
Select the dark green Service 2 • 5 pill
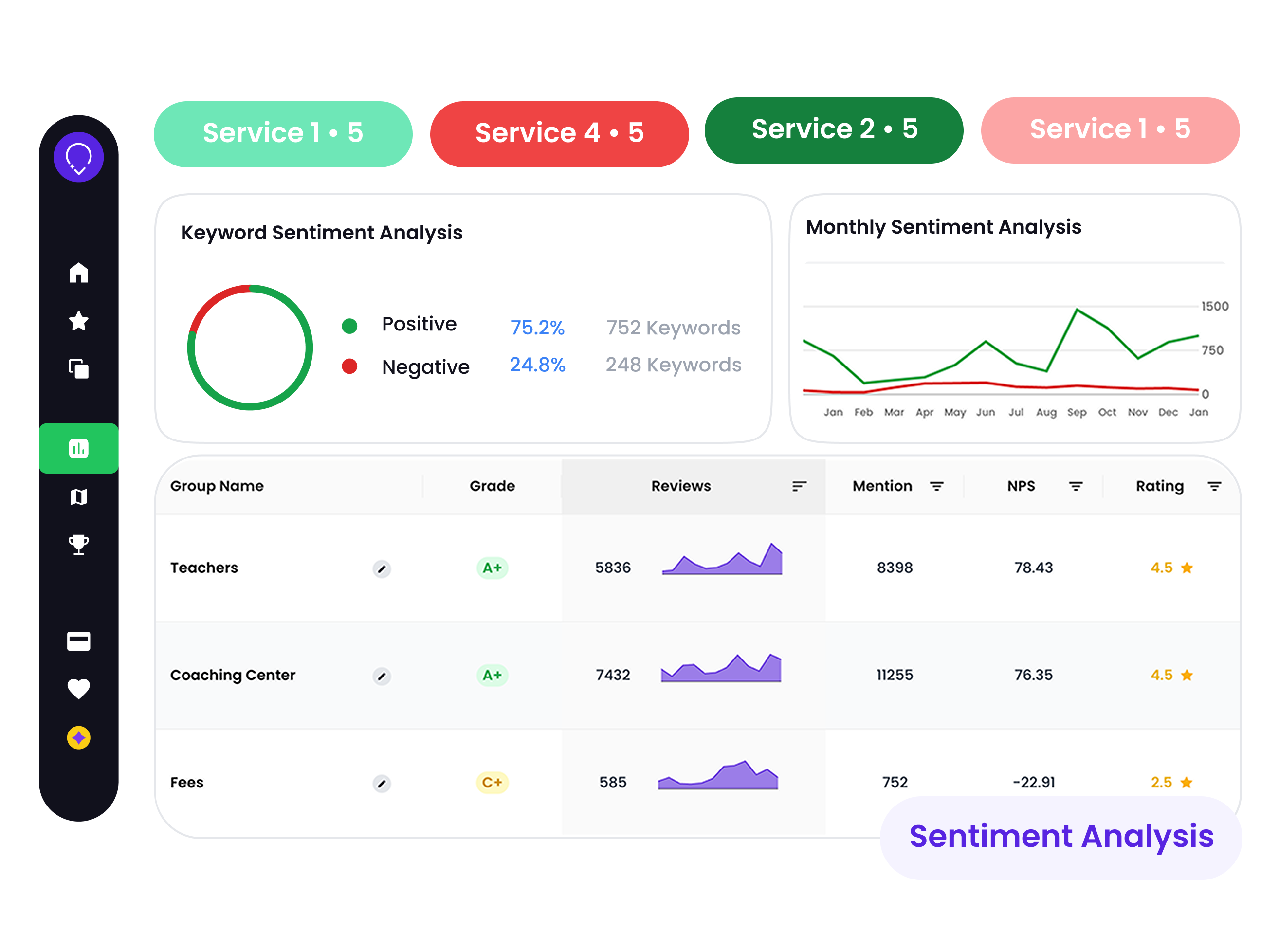point(834,130)
